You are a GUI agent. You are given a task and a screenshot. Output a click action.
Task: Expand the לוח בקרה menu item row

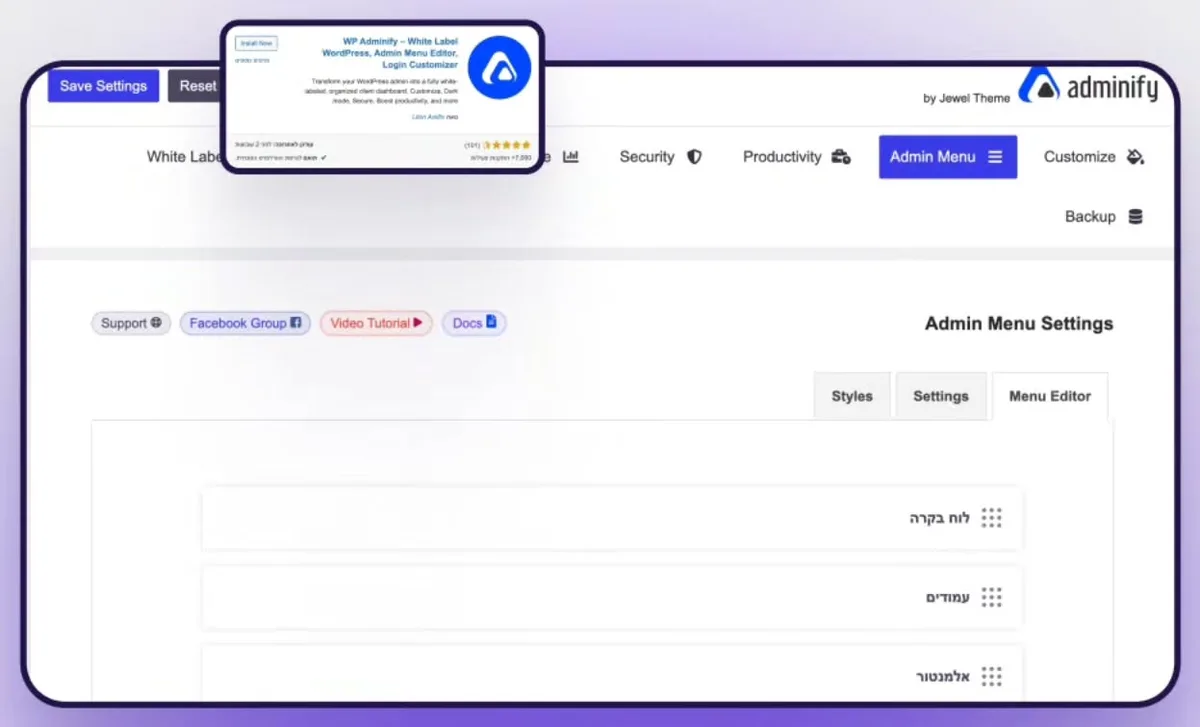click(x=612, y=518)
